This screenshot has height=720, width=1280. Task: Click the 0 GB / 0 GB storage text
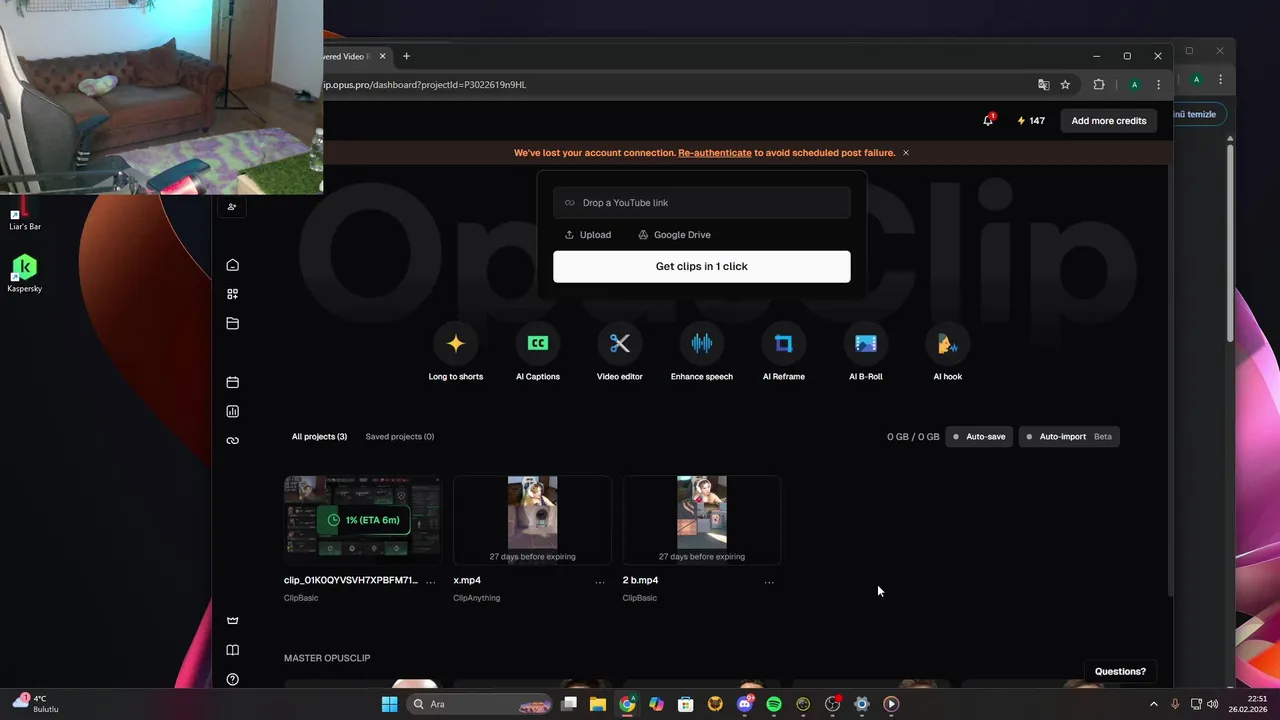[913, 437]
